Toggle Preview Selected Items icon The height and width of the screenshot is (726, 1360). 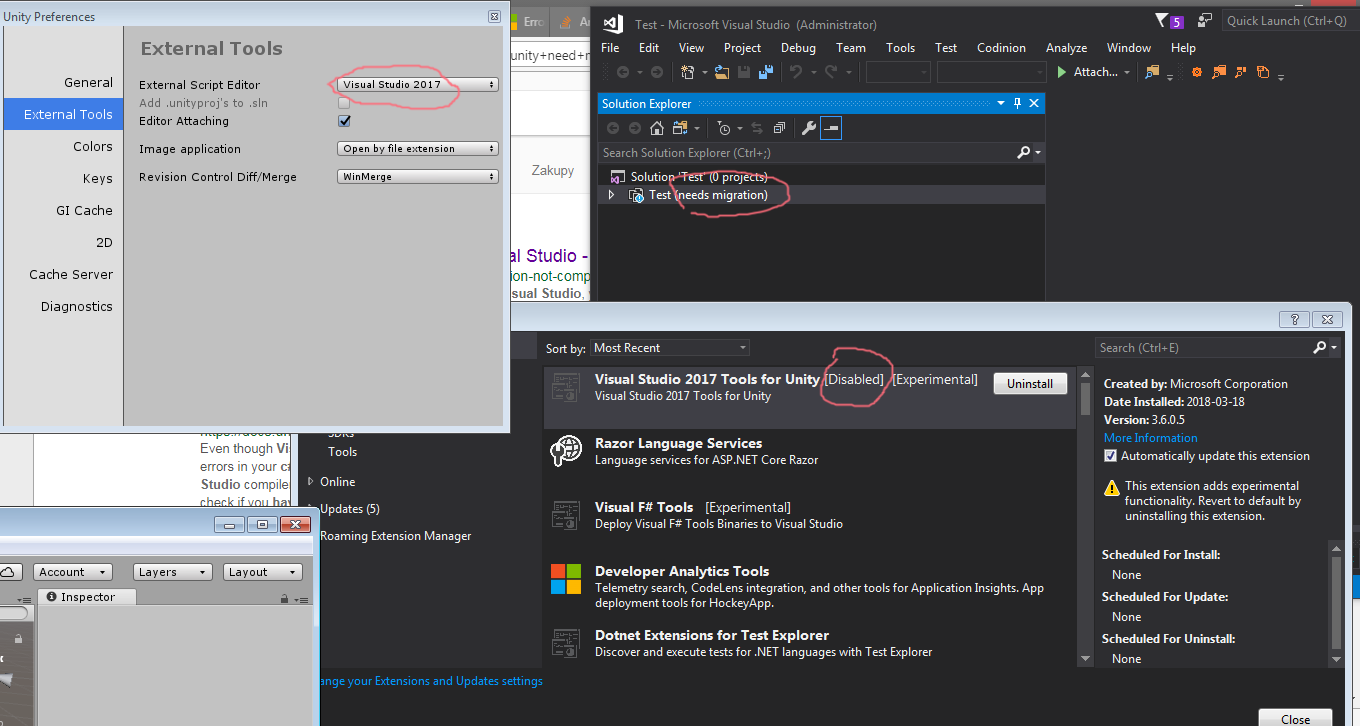(x=831, y=128)
